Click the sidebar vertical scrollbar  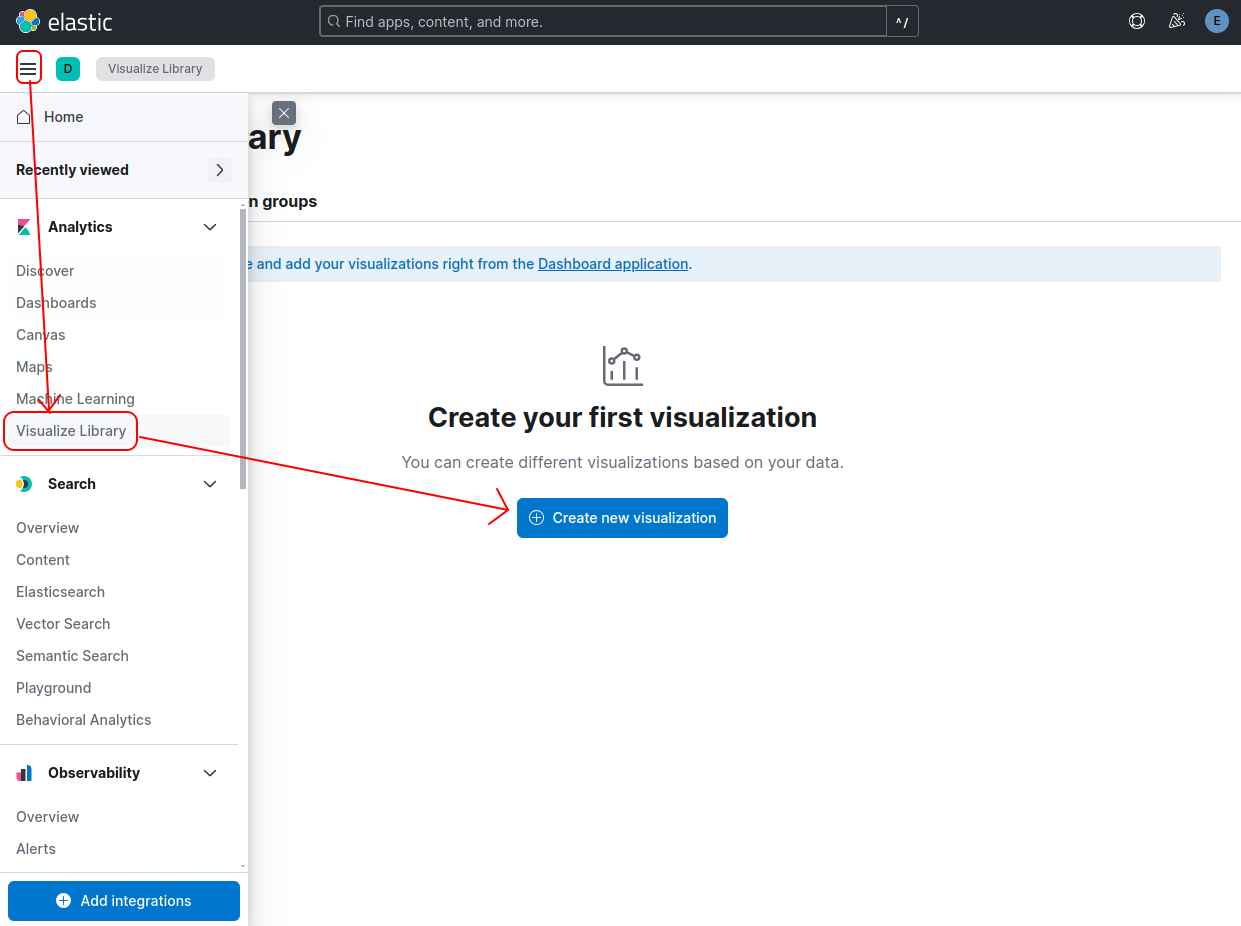(x=243, y=348)
